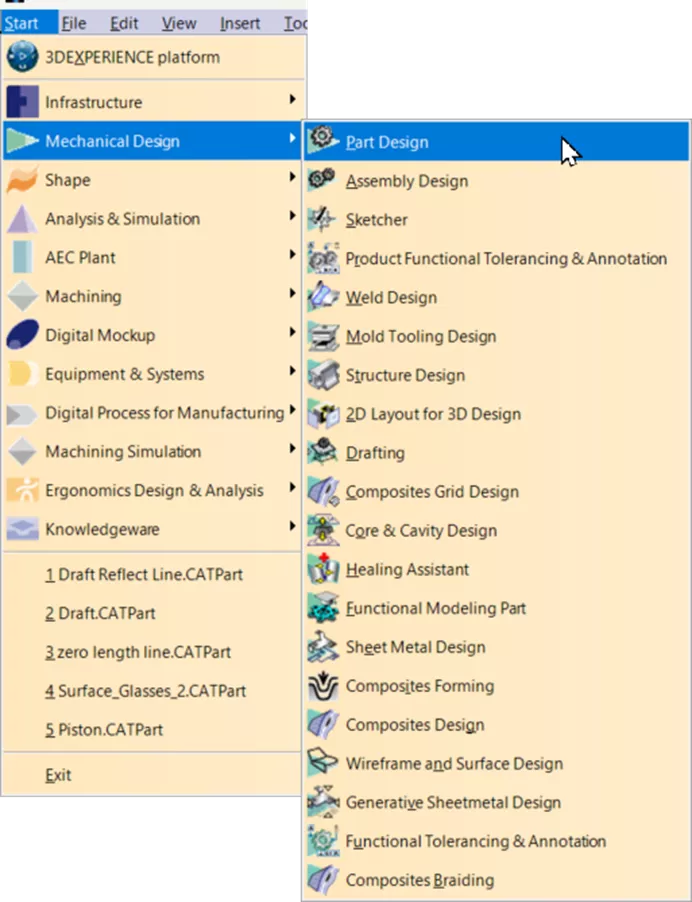Click the Sheet Metal Design icon
This screenshot has height=902, width=692.
(x=323, y=647)
